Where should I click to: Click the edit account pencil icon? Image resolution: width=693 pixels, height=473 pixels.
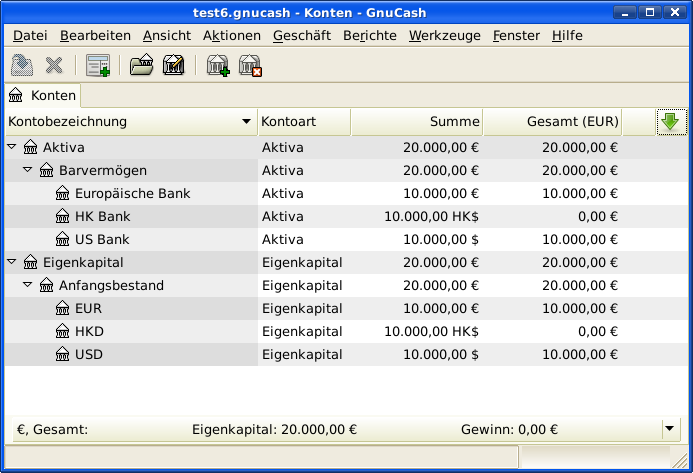click(x=173, y=66)
